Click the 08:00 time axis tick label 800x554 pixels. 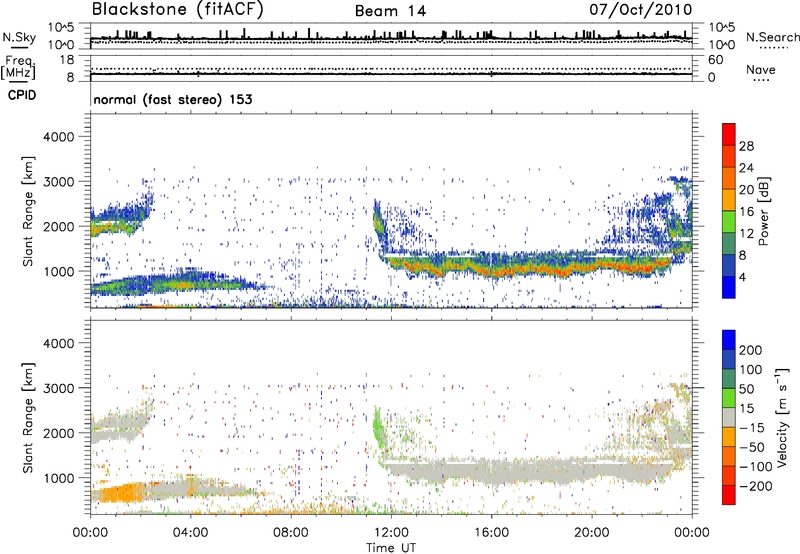point(290,533)
